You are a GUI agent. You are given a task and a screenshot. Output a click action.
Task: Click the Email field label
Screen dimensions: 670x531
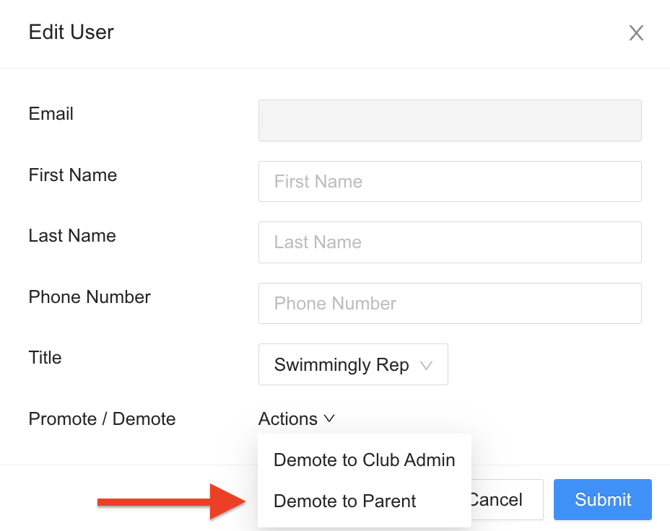point(51,114)
